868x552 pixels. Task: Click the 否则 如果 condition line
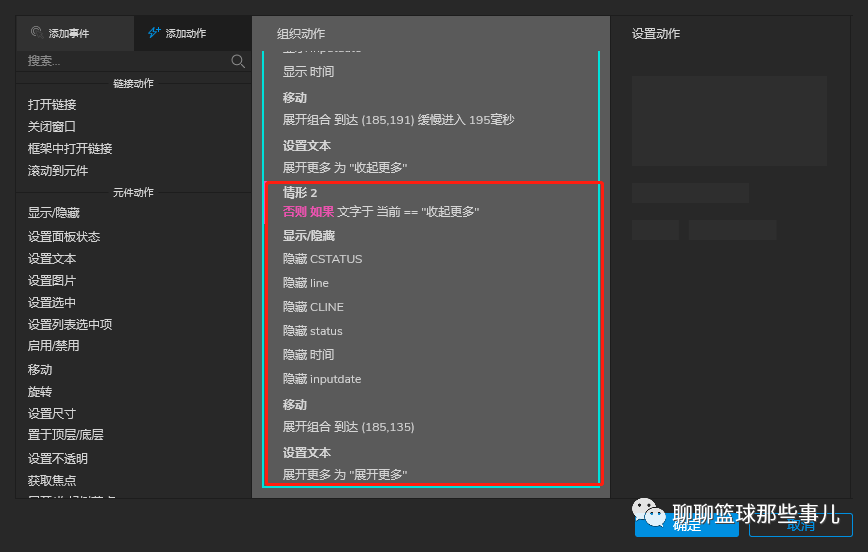pos(381,211)
